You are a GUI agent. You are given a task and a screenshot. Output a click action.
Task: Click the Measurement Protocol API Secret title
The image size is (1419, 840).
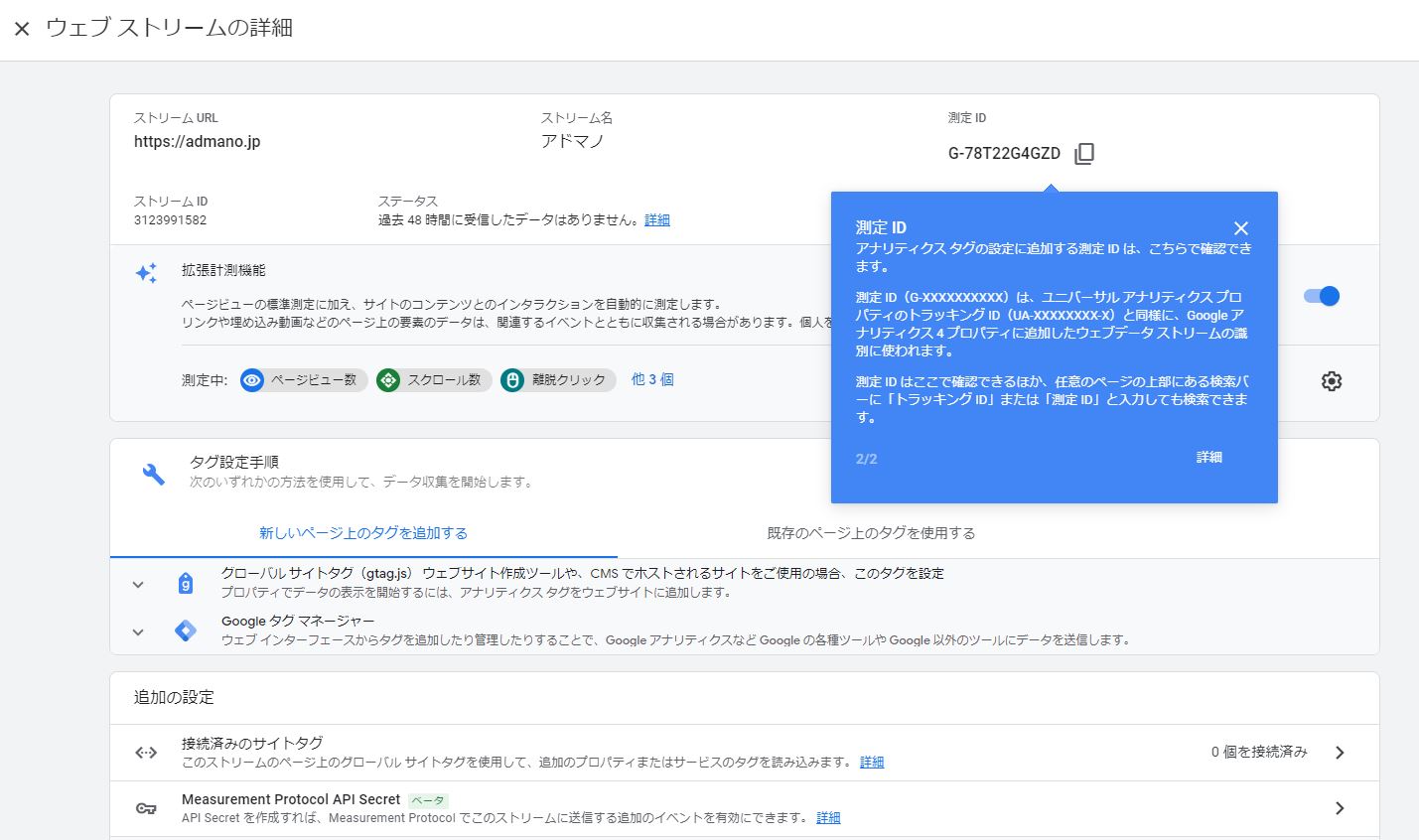[291, 799]
